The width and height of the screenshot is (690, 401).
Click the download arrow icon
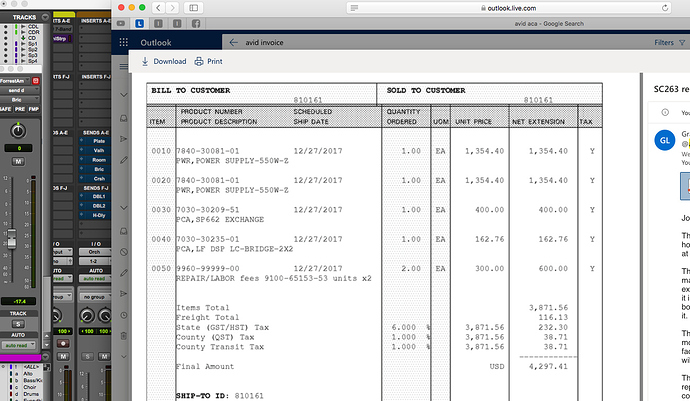145,61
